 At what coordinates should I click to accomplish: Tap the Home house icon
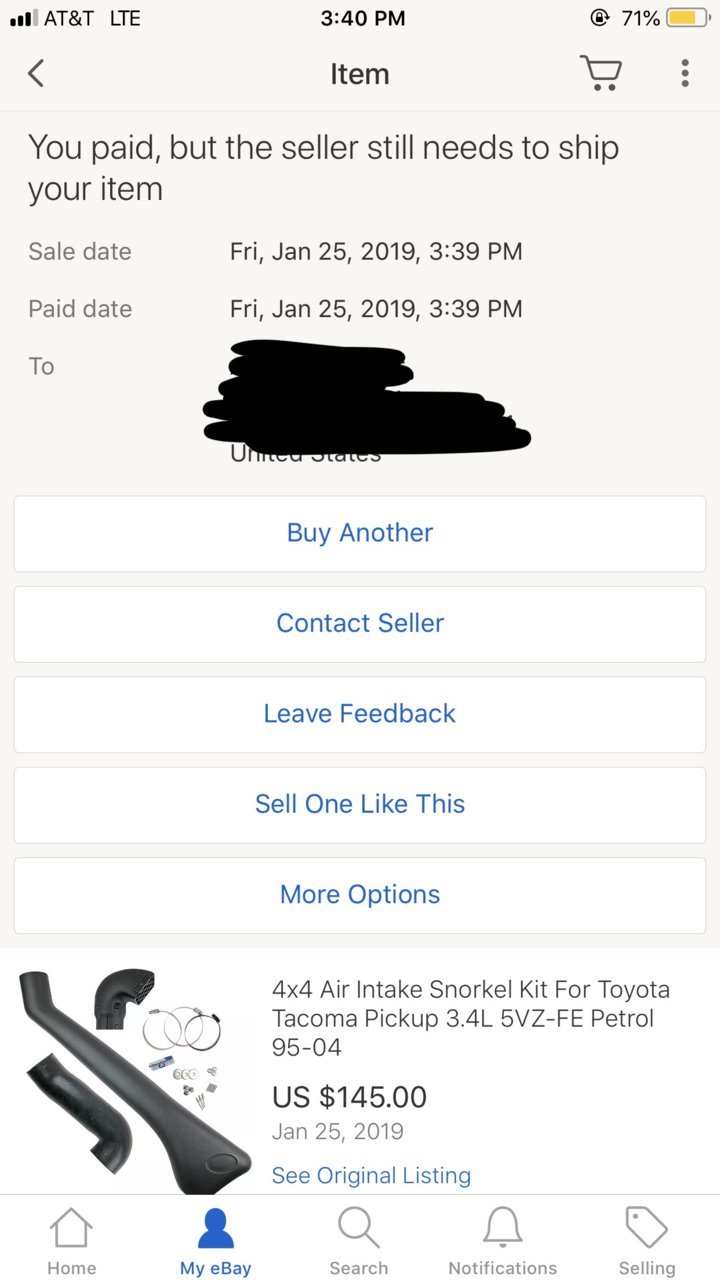(x=72, y=1229)
